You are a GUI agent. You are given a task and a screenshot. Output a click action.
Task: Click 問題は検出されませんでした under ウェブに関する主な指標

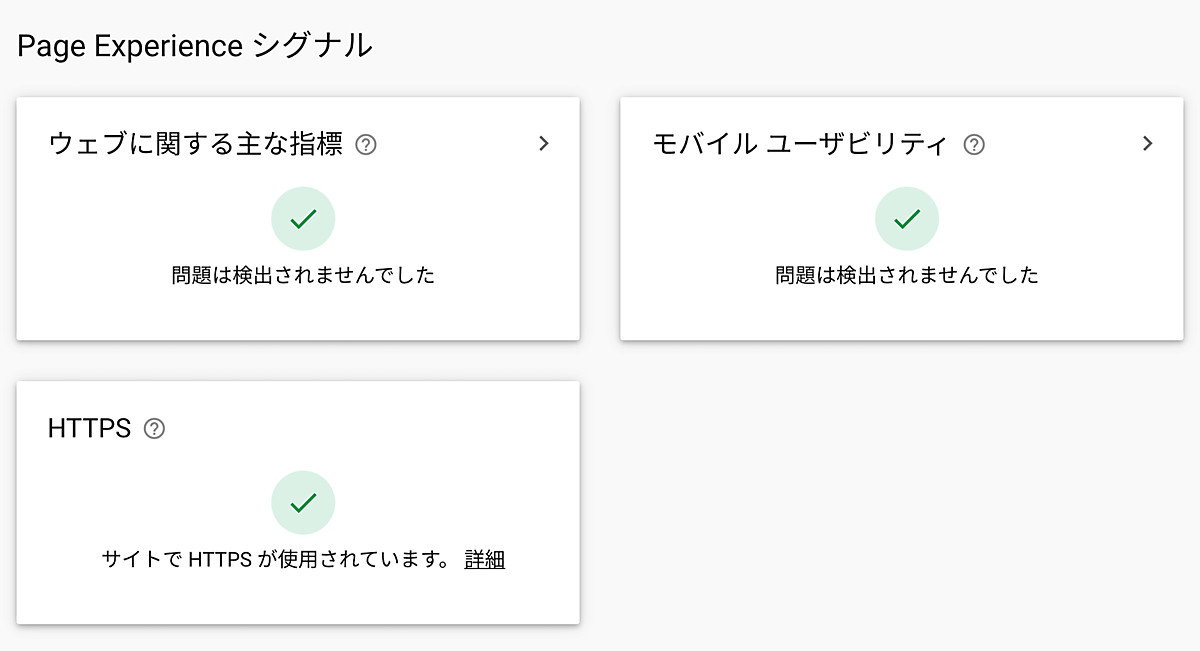click(303, 275)
